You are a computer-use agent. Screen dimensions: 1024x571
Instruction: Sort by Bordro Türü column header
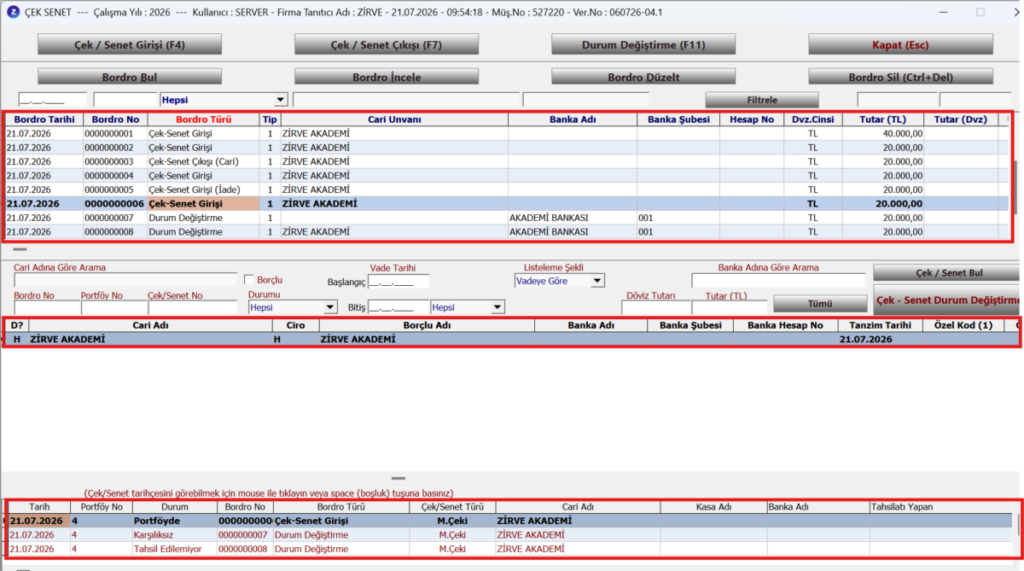204,120
